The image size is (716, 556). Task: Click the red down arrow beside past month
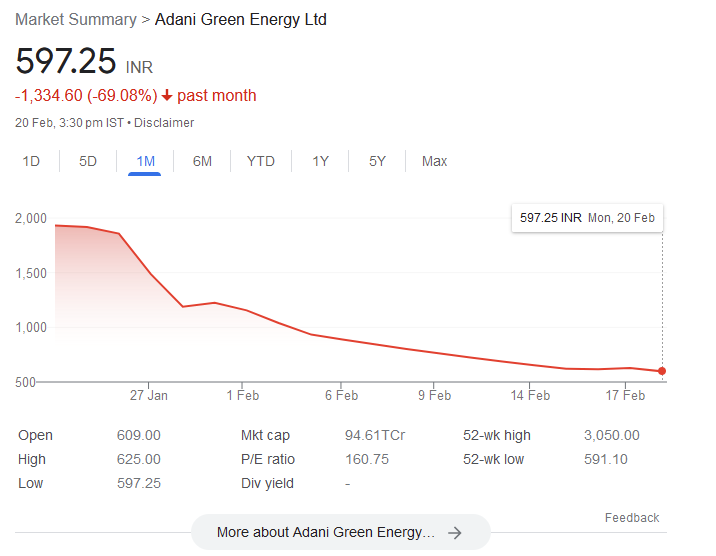pos(167,96)
